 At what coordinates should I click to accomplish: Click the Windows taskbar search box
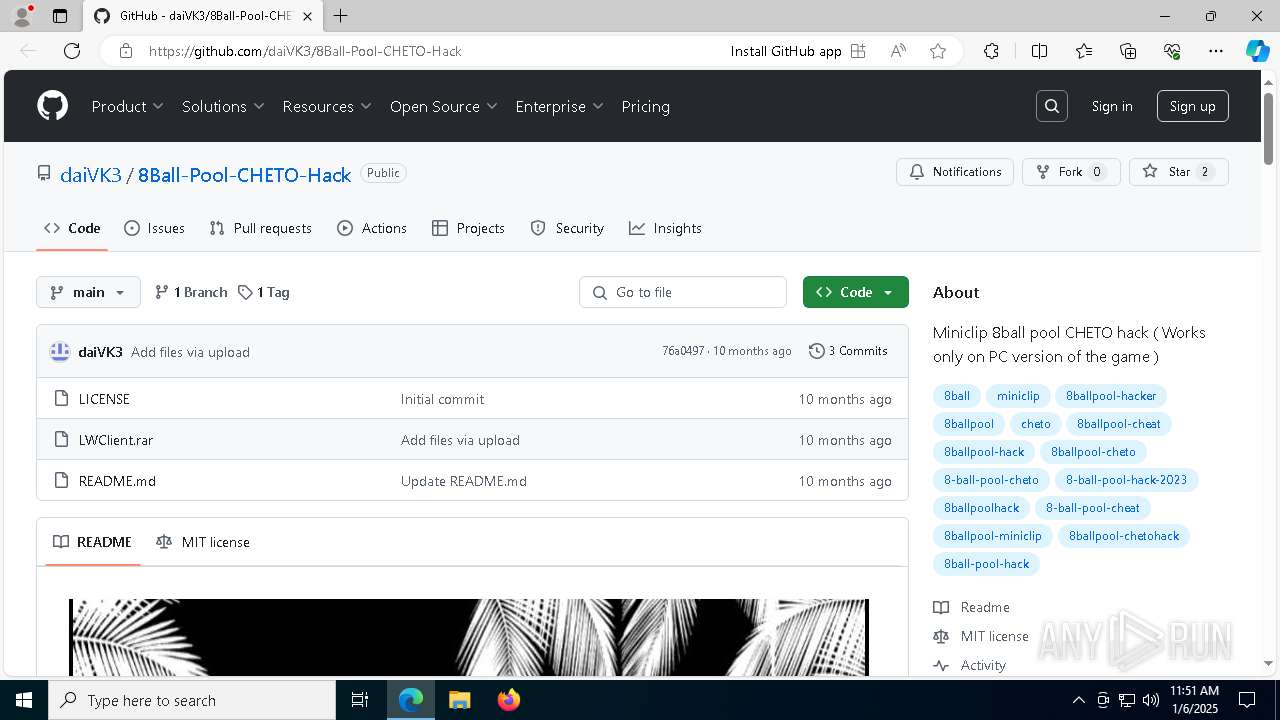(192, 700)
